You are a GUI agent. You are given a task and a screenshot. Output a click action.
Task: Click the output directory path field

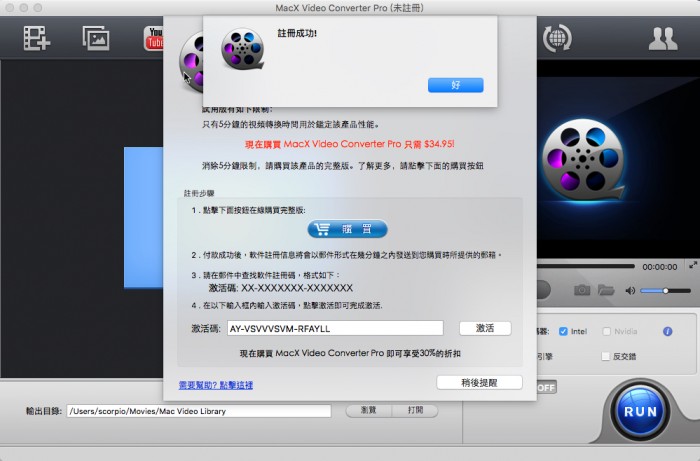click(x=199, y=411)
